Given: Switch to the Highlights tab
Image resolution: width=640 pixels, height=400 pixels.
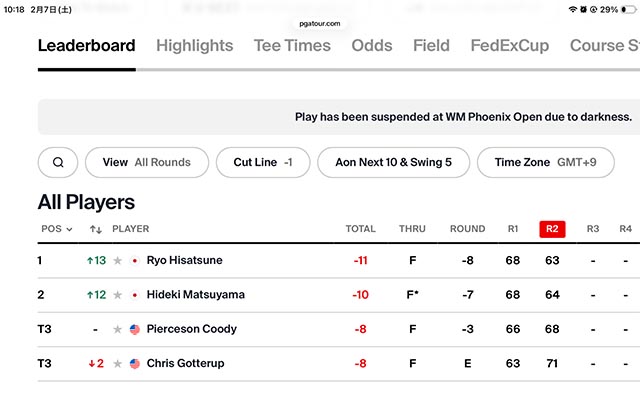Looking at the screenshot, I should click(194, 45).
